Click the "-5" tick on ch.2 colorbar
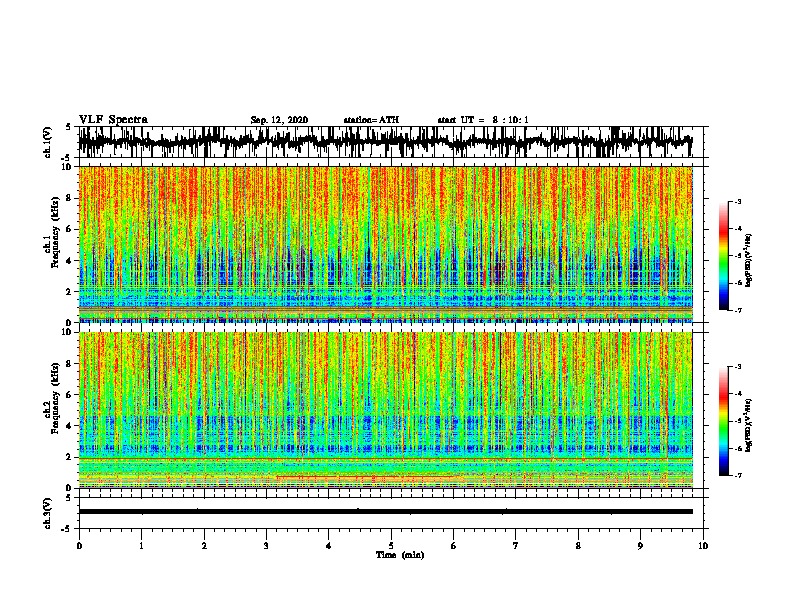 tap(737, 421)
